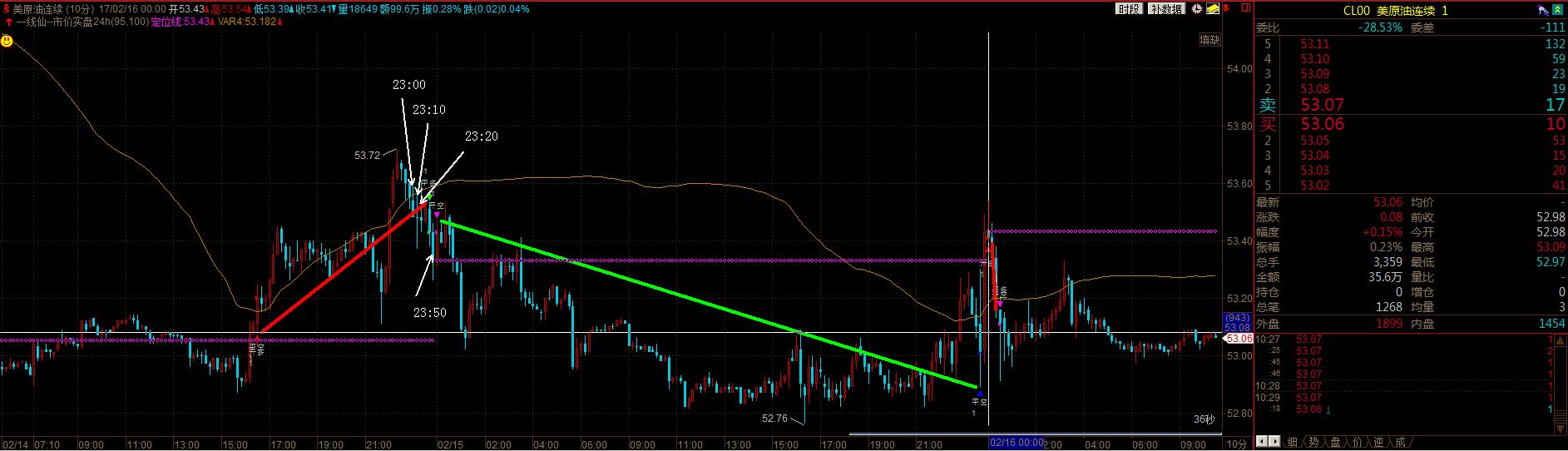Click ask level 5 price 53.11

coord(1315,44)
